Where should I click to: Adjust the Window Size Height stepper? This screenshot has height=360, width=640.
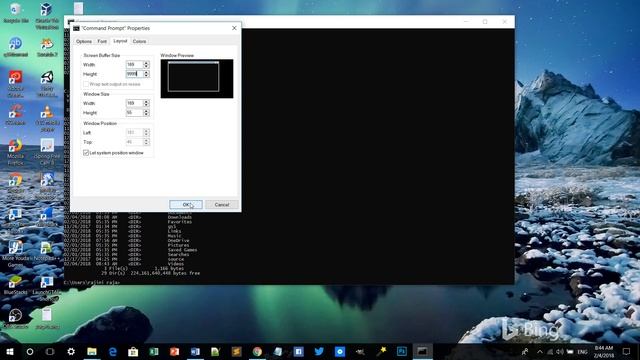(146, 113)
